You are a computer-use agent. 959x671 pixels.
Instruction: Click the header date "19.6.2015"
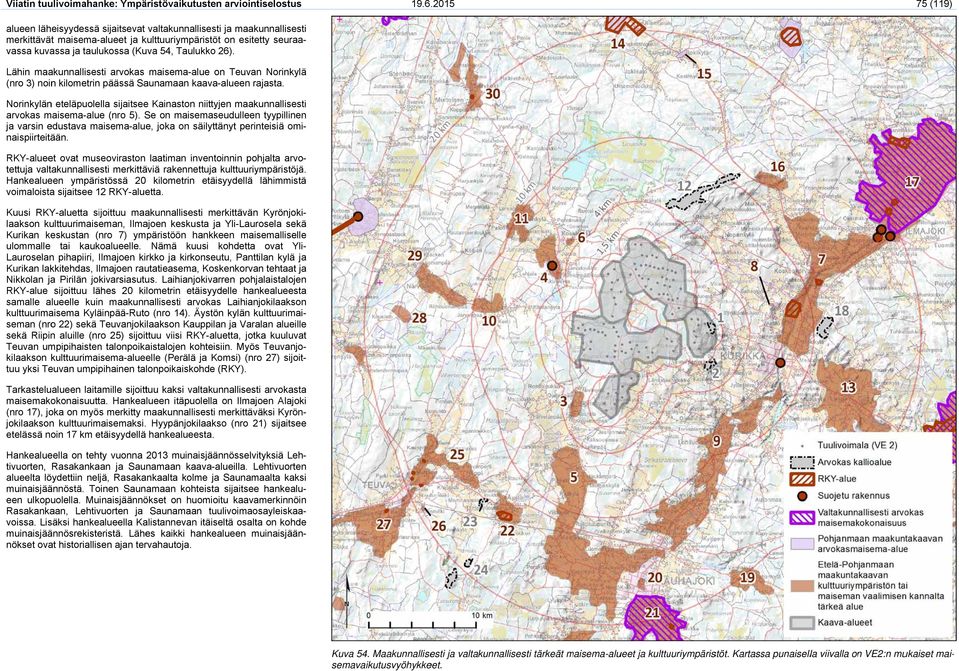(433, 4)
